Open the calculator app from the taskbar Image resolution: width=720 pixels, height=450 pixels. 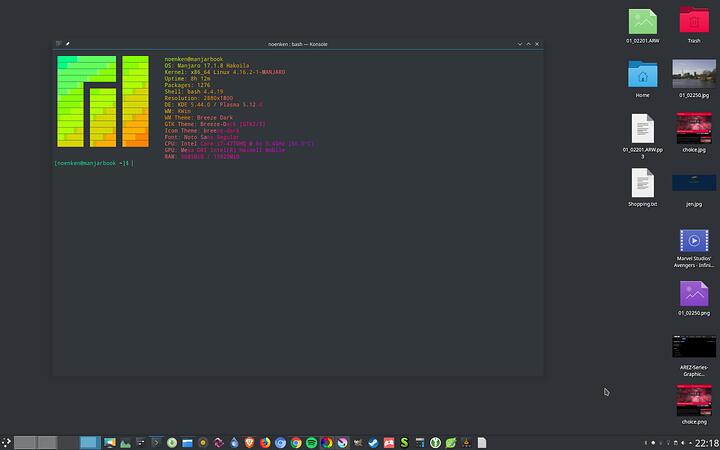(420, 443)
